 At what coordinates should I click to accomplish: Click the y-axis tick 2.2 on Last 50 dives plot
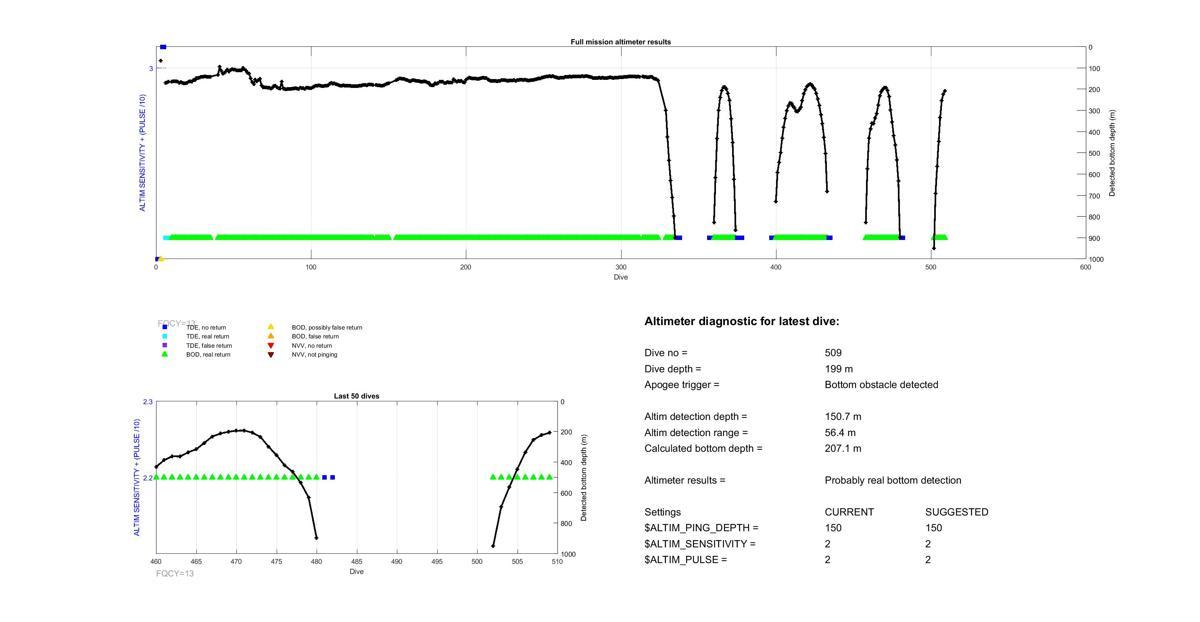click(148, 478)
